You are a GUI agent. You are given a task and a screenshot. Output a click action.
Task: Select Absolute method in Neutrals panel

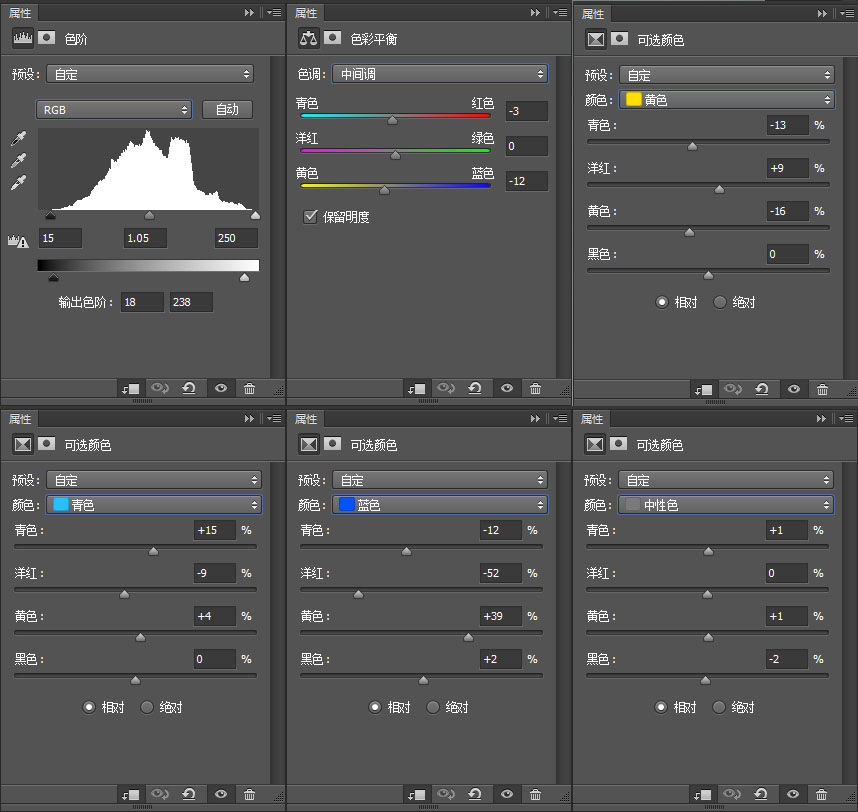tap(719, 707)
